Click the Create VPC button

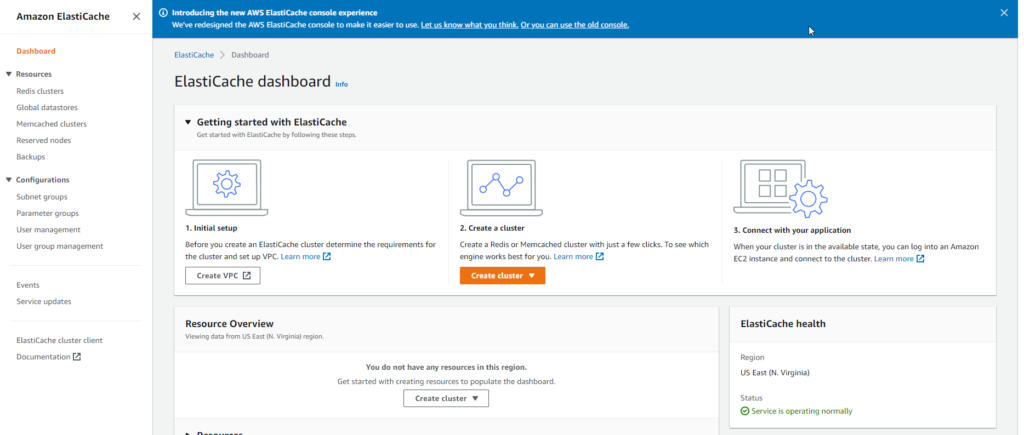(x=223, y=276)
